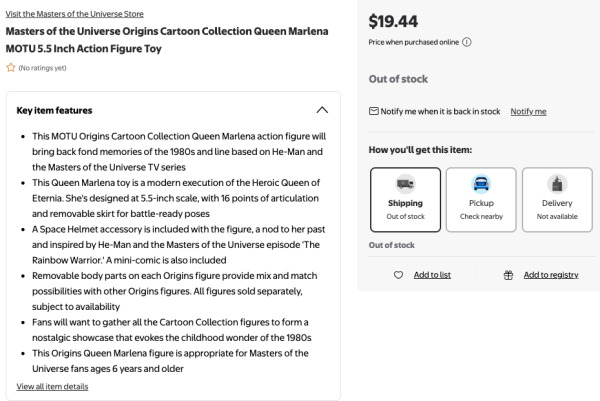
Task: Click the underlined Notify me link
Action: tap(528, 111)
